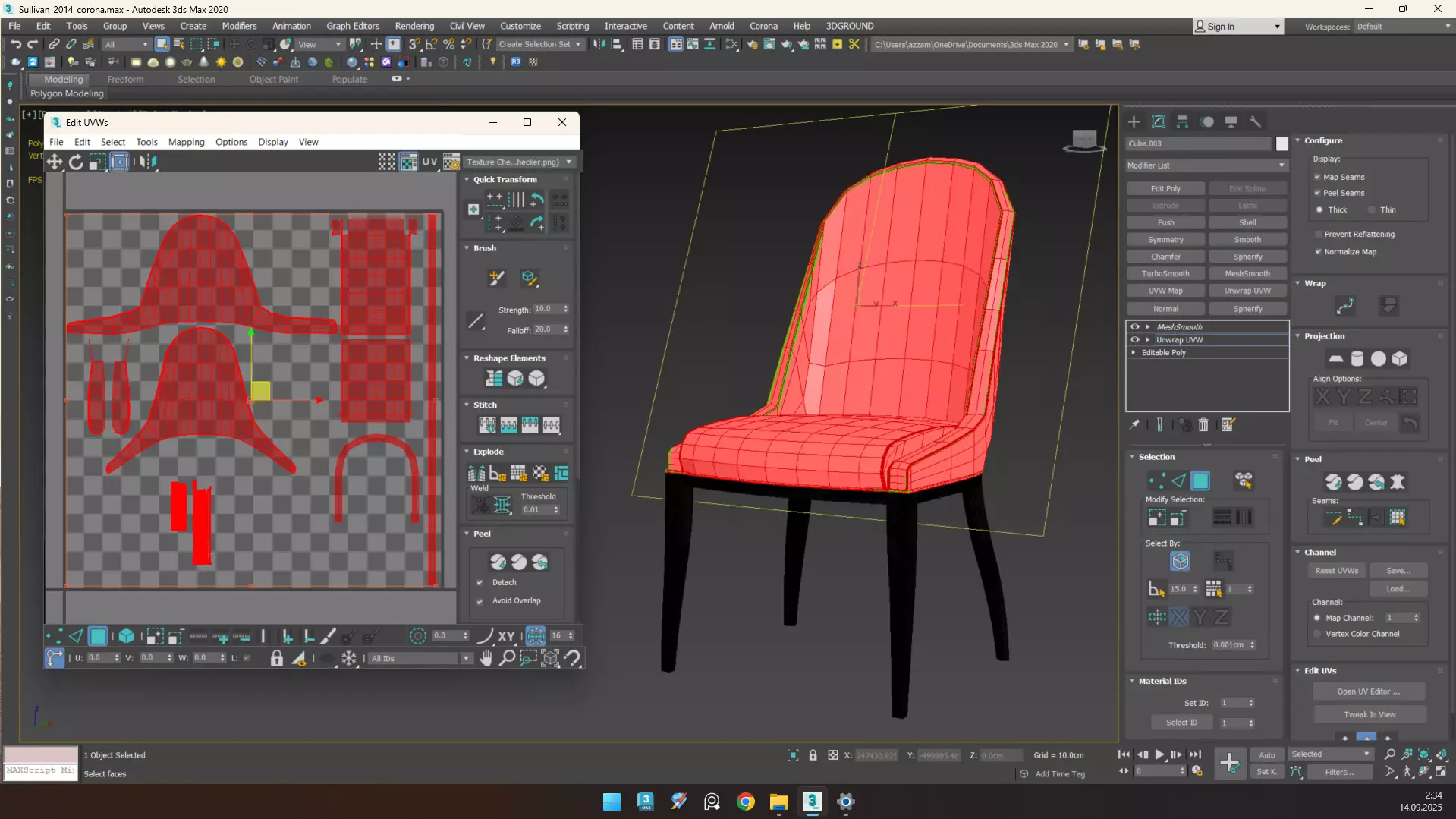The width and height of the screenshot is (1456, 819).
Task: Click the Tweak In View button
Action: tap(1370, 715)
